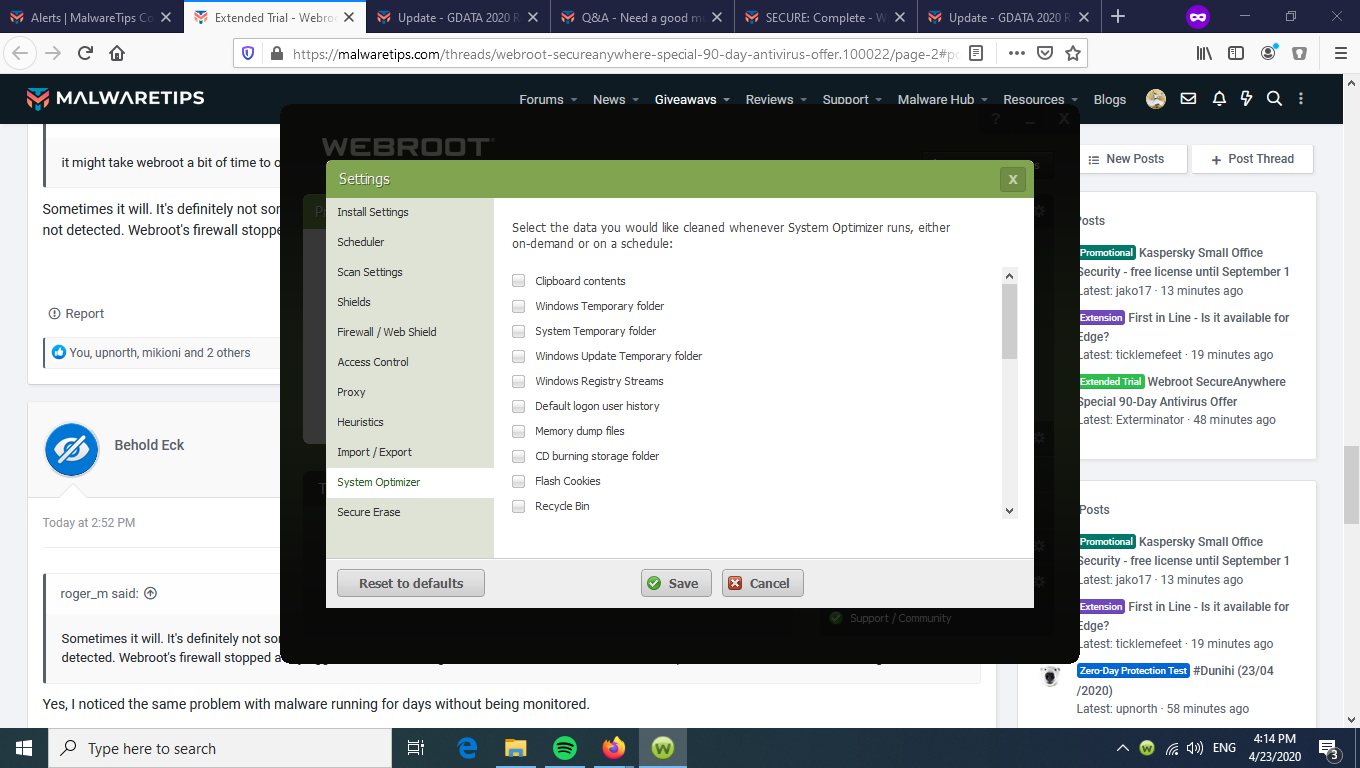Enable Clipboard contents cleaning

[x=519, y=281]
